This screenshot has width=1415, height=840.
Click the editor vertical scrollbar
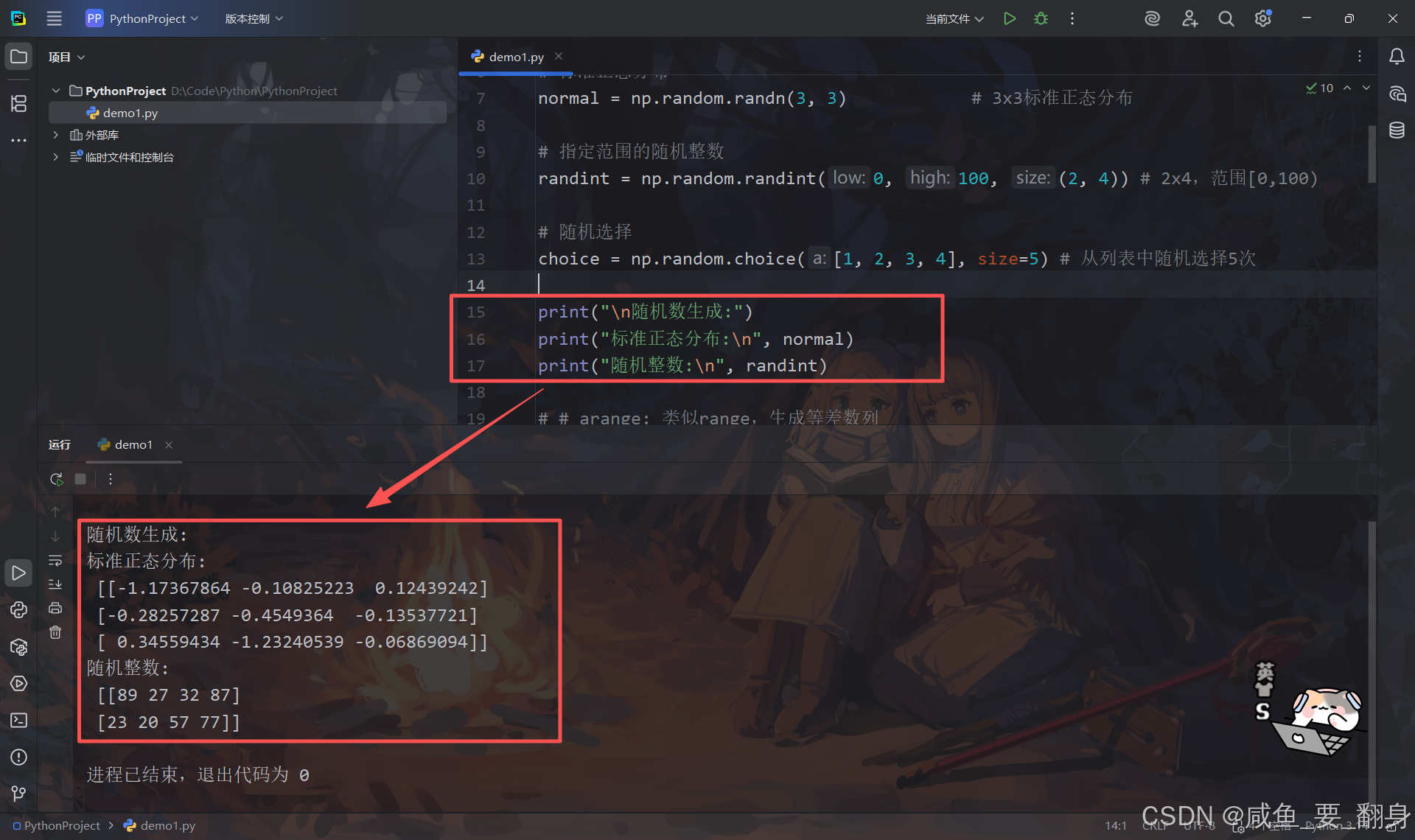[1372, 155]
